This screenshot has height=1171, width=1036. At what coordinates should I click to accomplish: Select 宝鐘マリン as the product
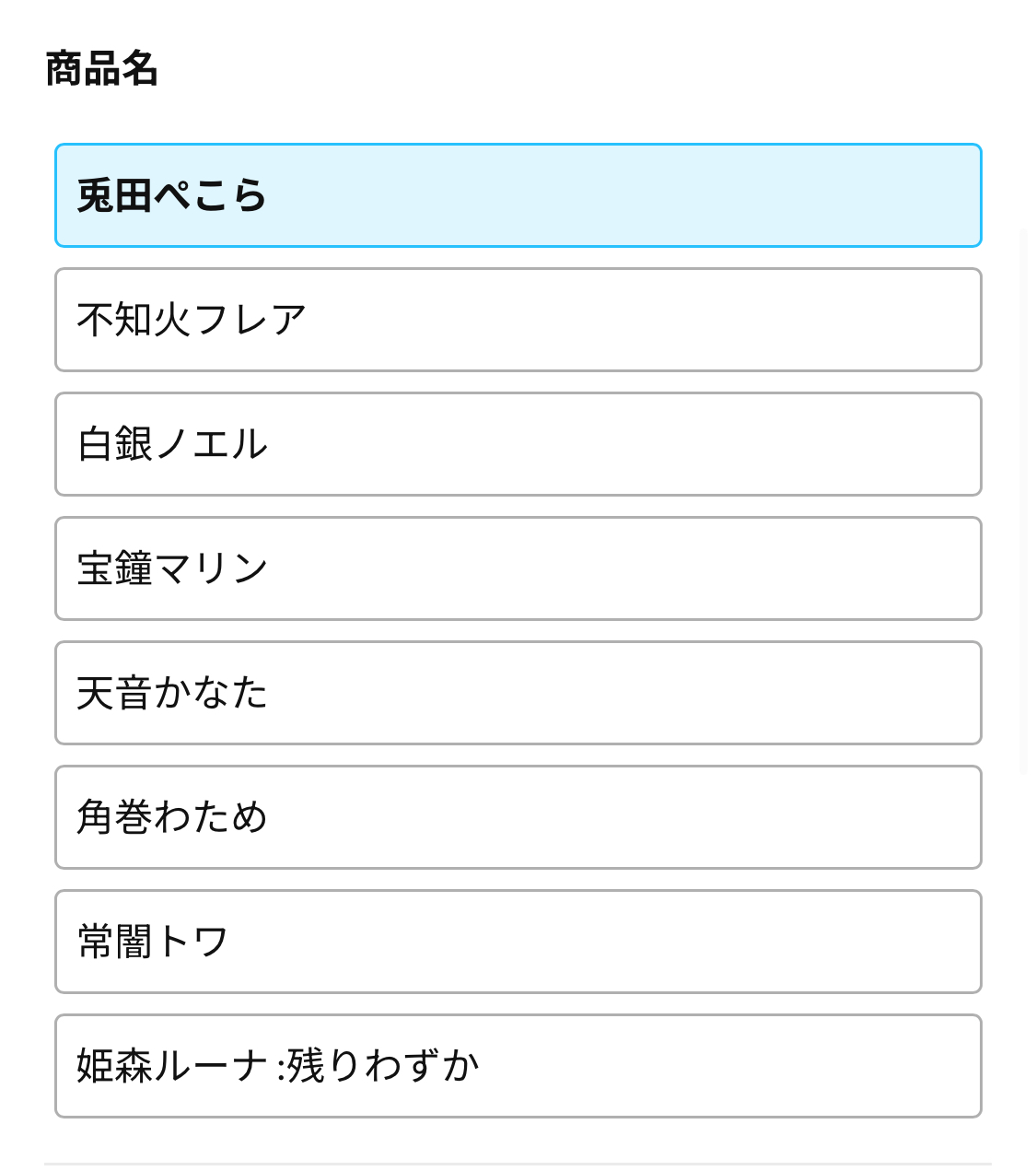point(518,568)
